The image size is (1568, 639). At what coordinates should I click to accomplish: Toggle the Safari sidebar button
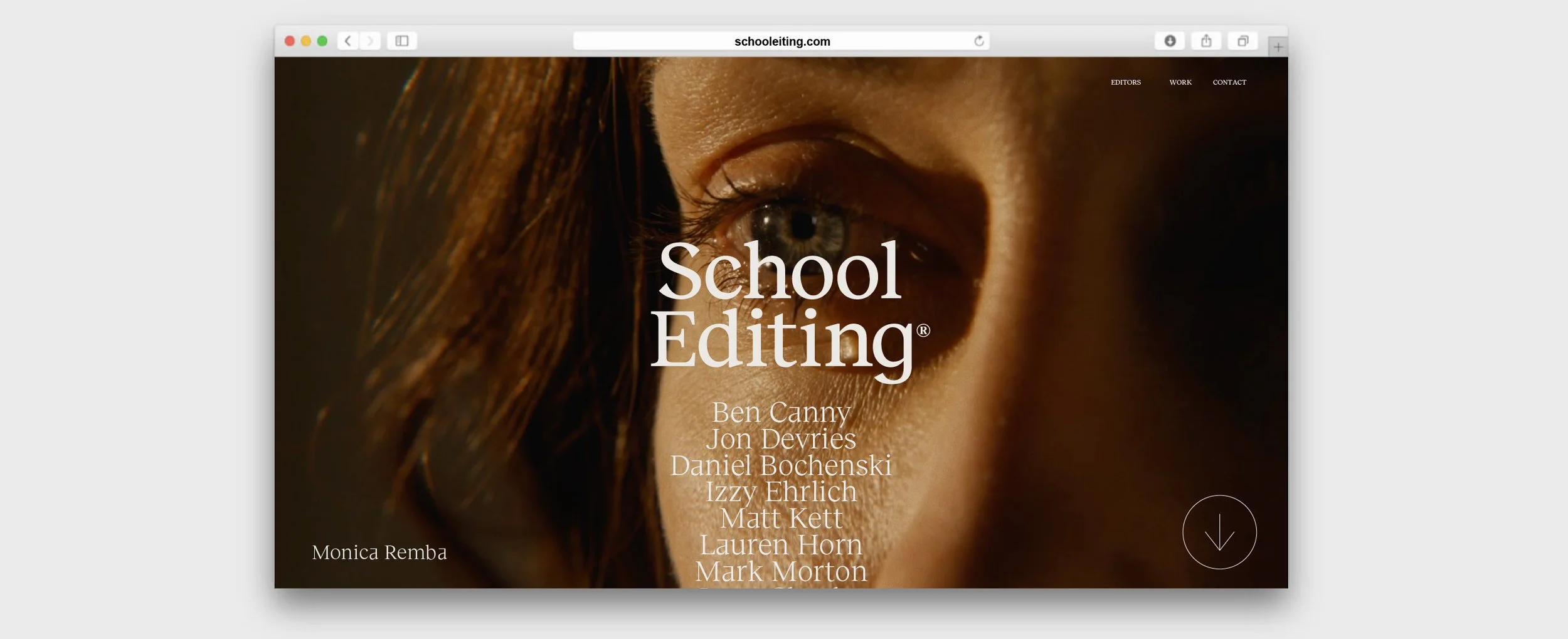click(x=402, y=41)
